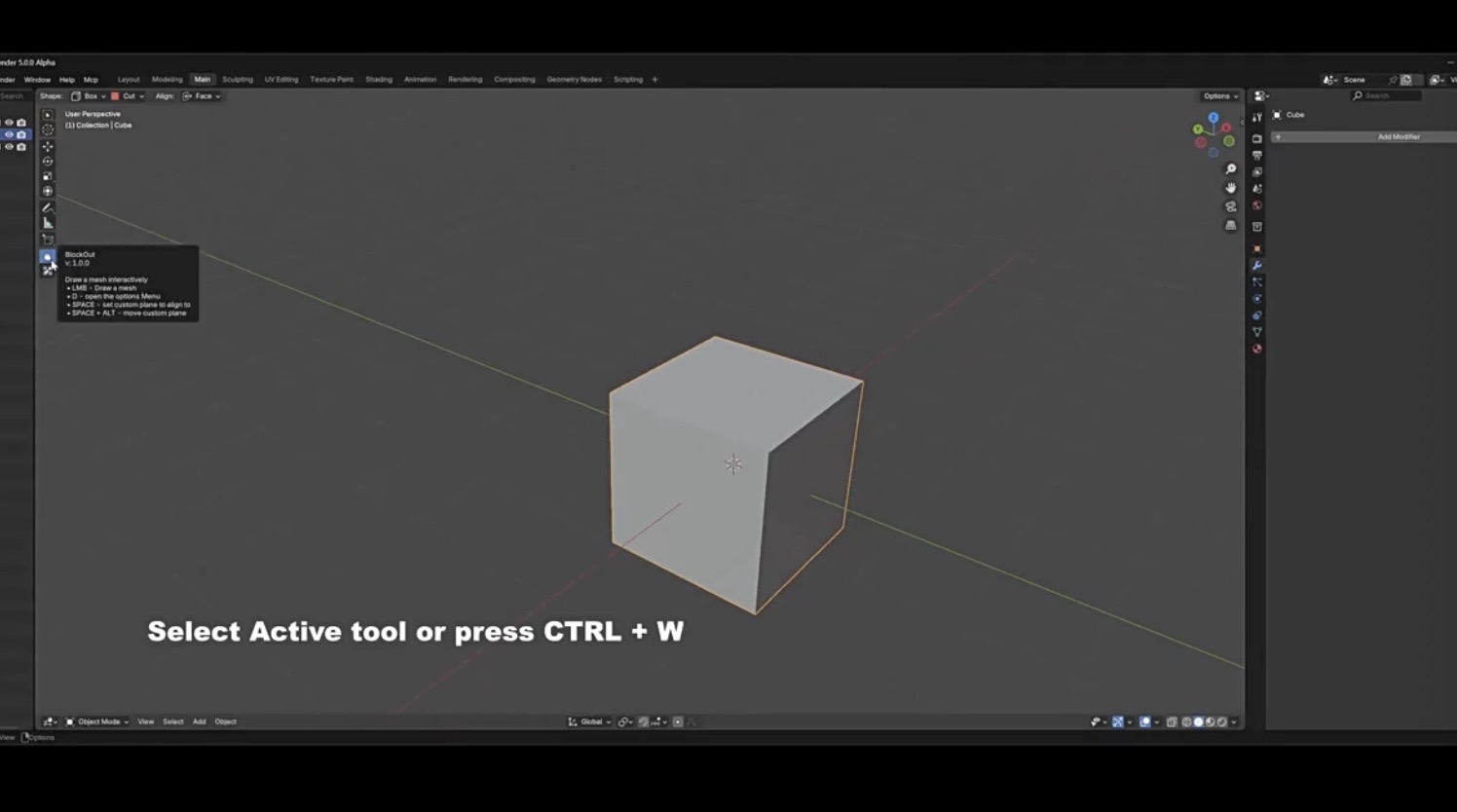Open the Modifiers wrench properties tab
The image size is (1457, 812).
1257,266
